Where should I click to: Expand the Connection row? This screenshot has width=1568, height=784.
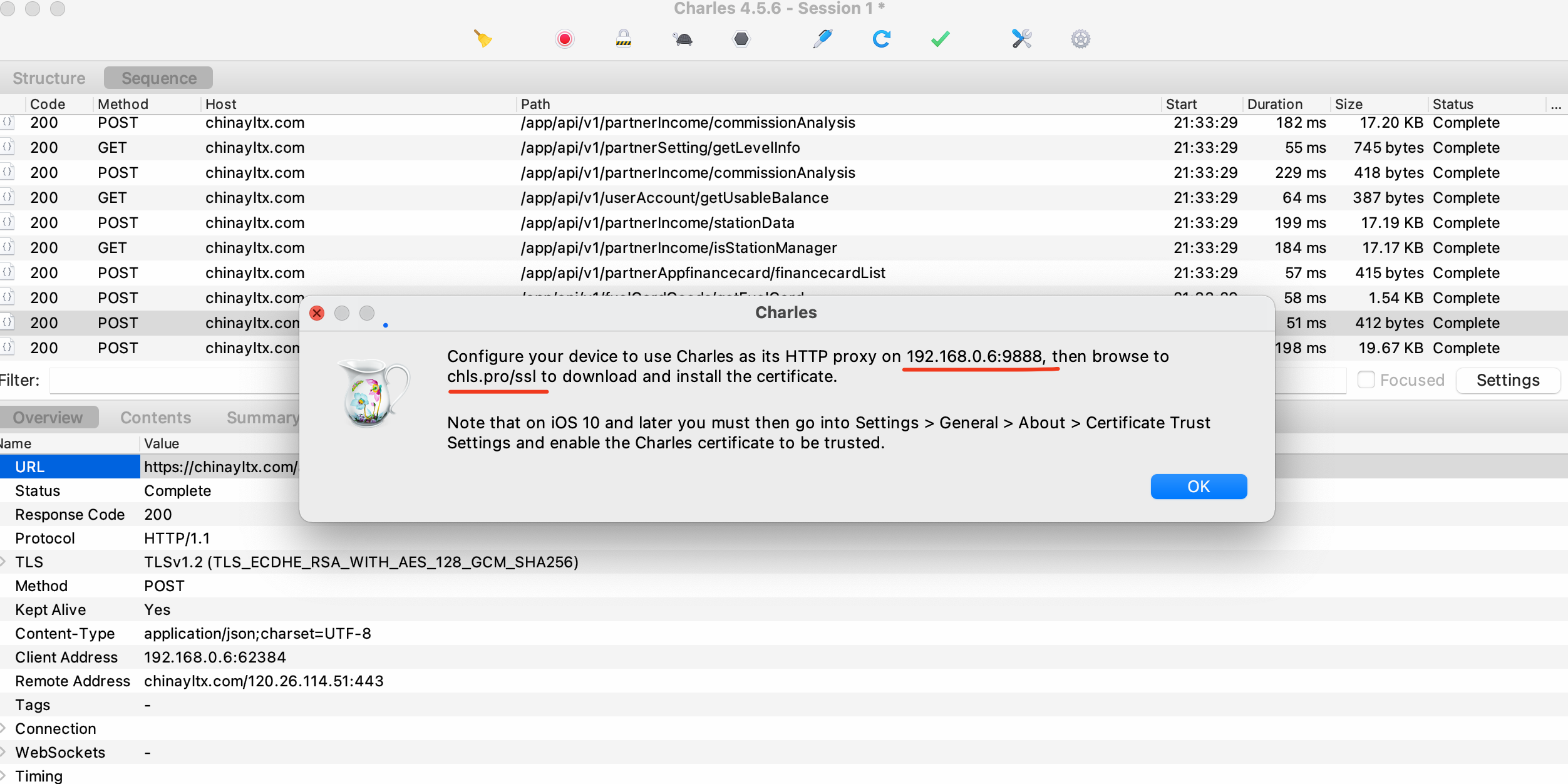[4, 728]
